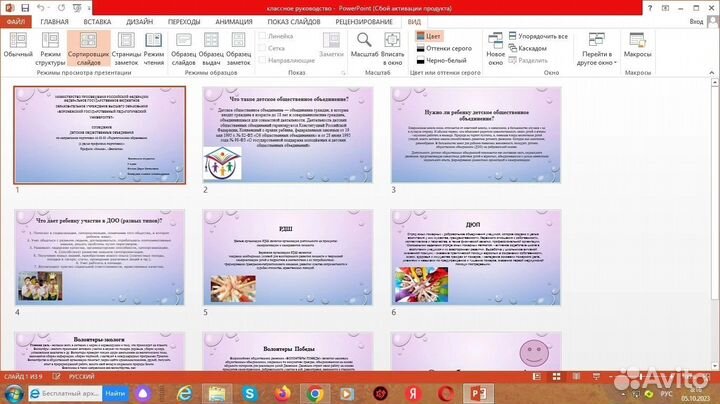Open Handout Master (Образец выдач)
The width and height of the screenshot is (720, 404).
pyautogui.click(x=211, y=49)
